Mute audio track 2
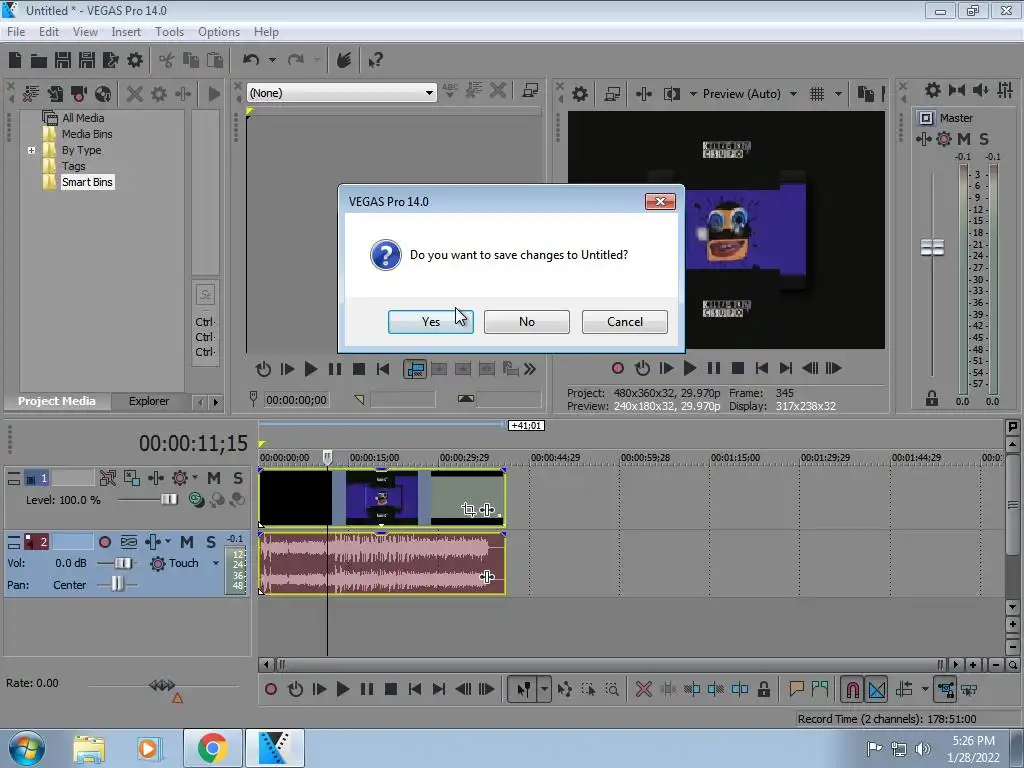Viewport: 1024px width, 768px height. 187,542
